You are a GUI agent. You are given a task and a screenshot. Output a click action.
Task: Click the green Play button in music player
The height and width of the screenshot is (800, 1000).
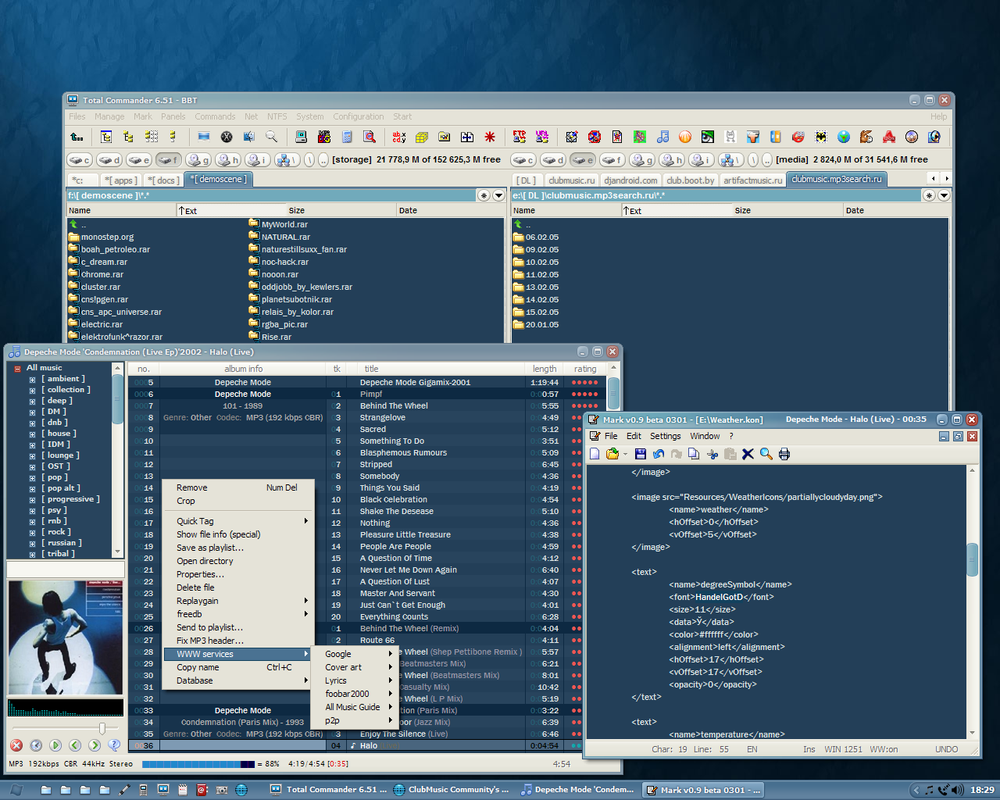(x=55, y=745)
